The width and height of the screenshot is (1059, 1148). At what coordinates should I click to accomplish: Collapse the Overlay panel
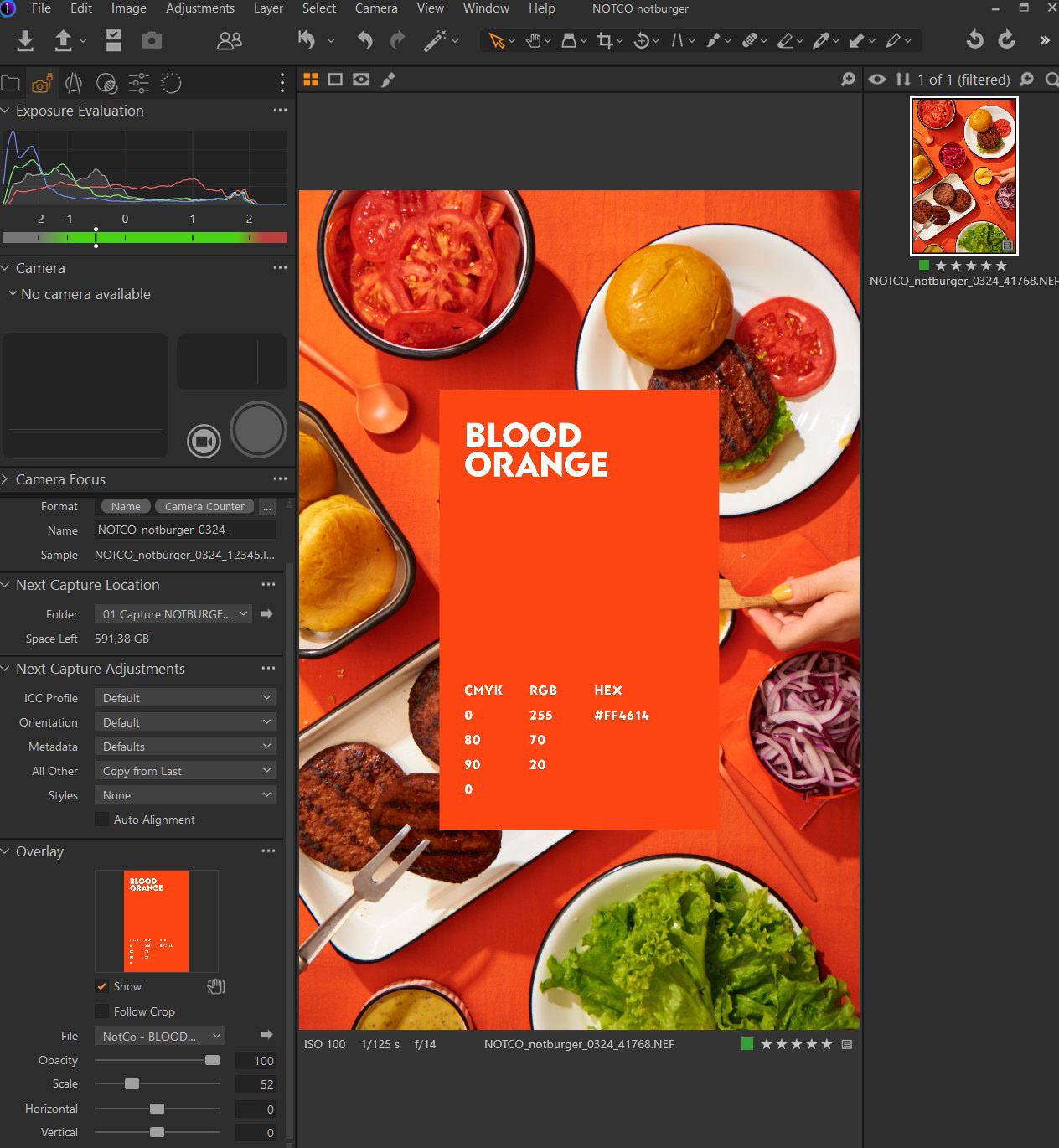(6, 851)
